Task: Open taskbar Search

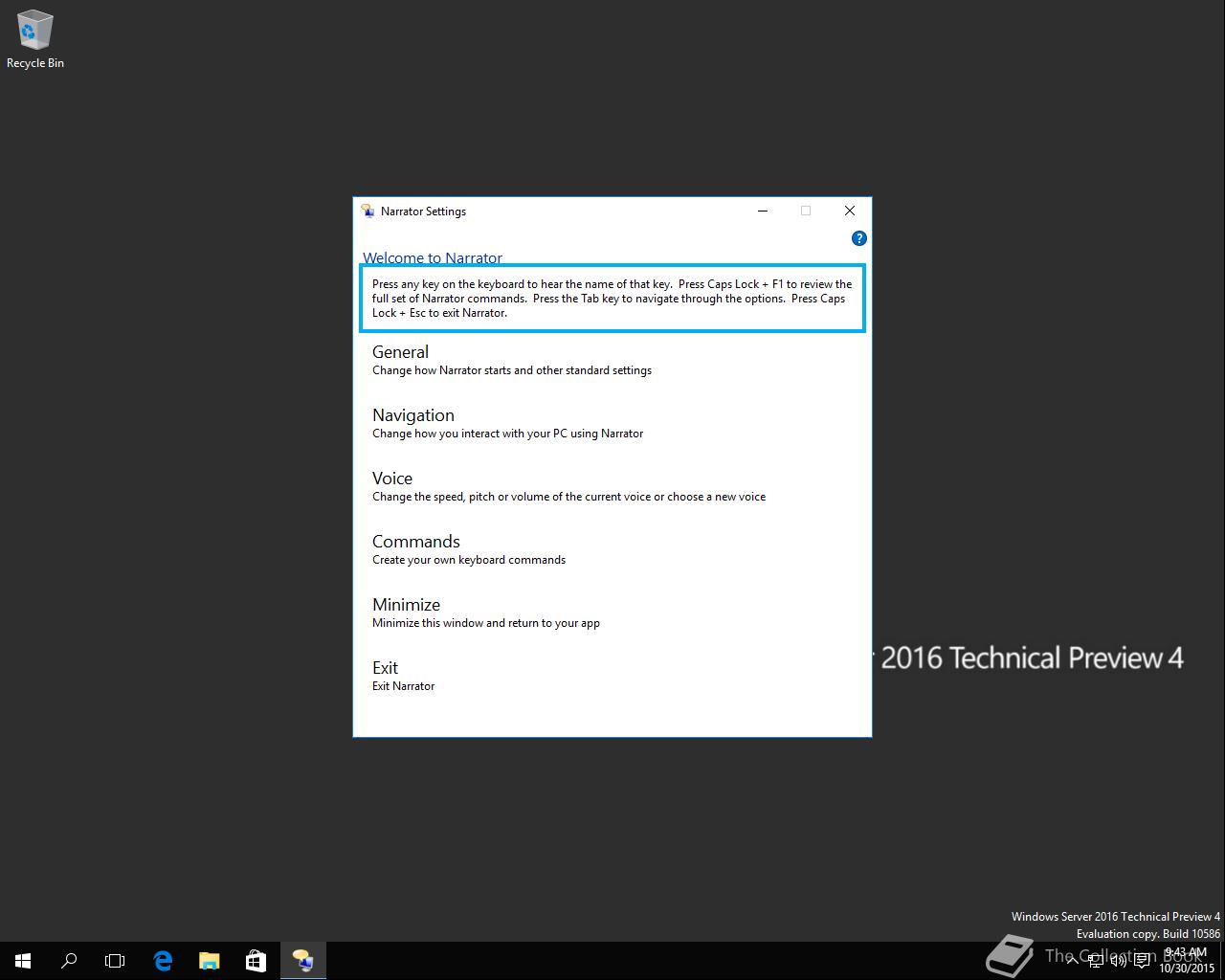Action: point(69,961)
